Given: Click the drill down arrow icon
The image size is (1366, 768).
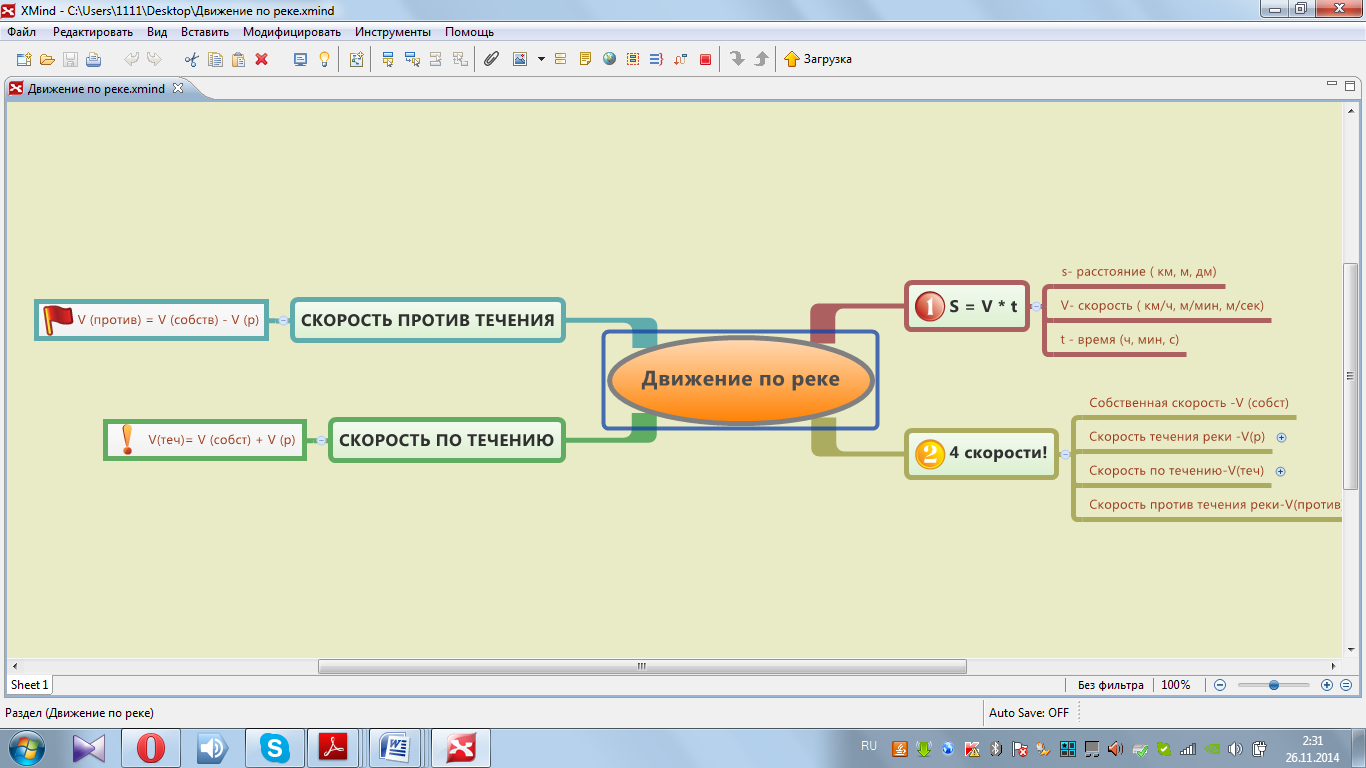Looking at the screenshot, I should point(738,59).
